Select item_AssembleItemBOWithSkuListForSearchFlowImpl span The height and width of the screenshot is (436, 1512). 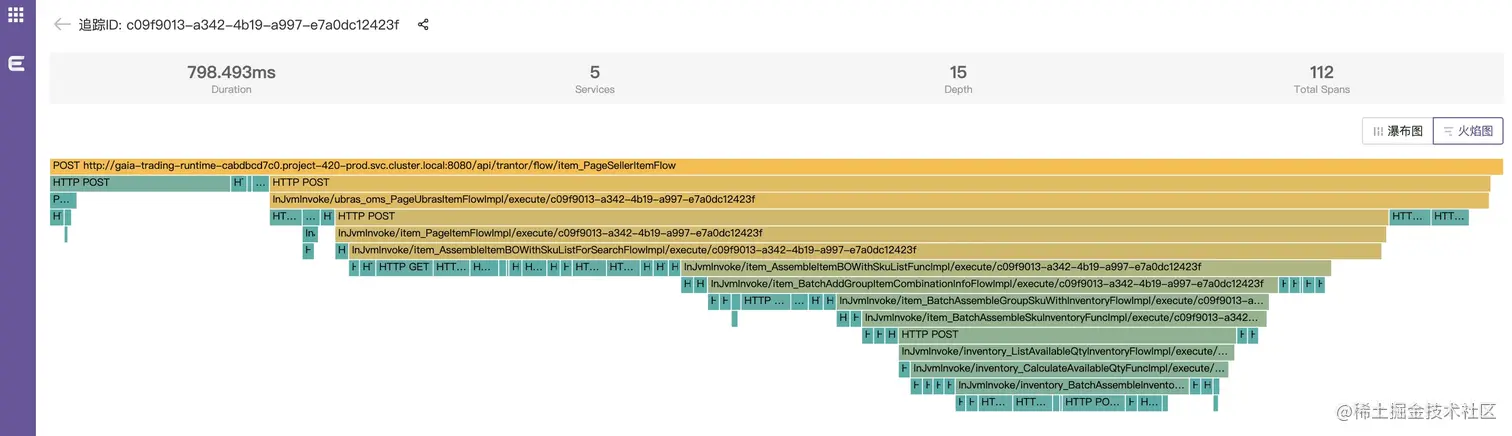pos(864,250)
